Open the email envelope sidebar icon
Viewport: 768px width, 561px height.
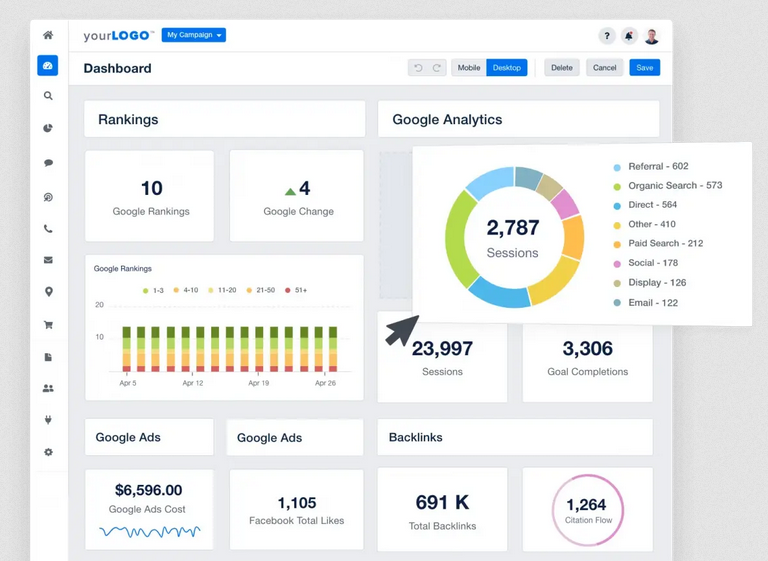coord(48,260)
